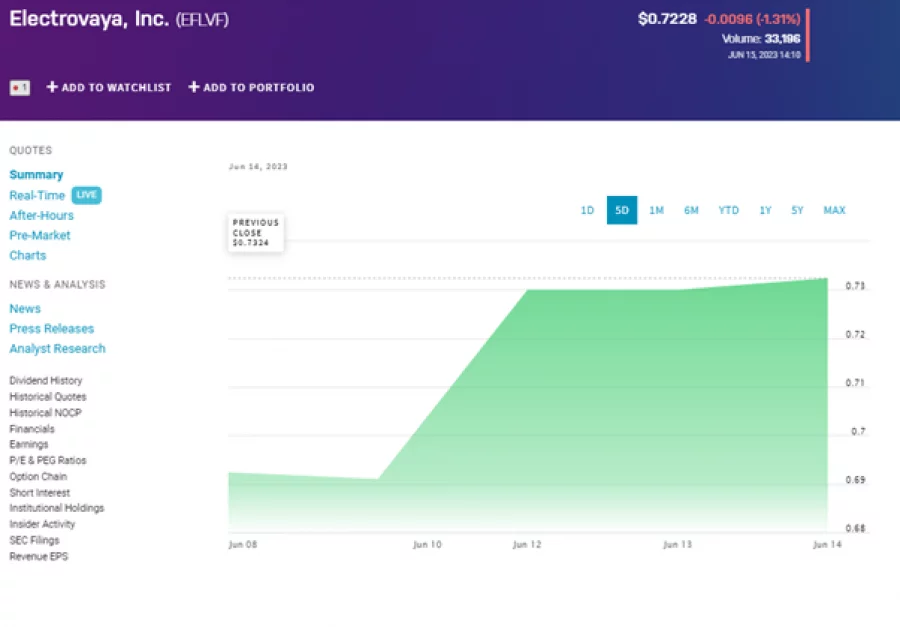The image size is (900, 627).
Task: Open the Charts link in sidebar
Action: coord(28,255)
